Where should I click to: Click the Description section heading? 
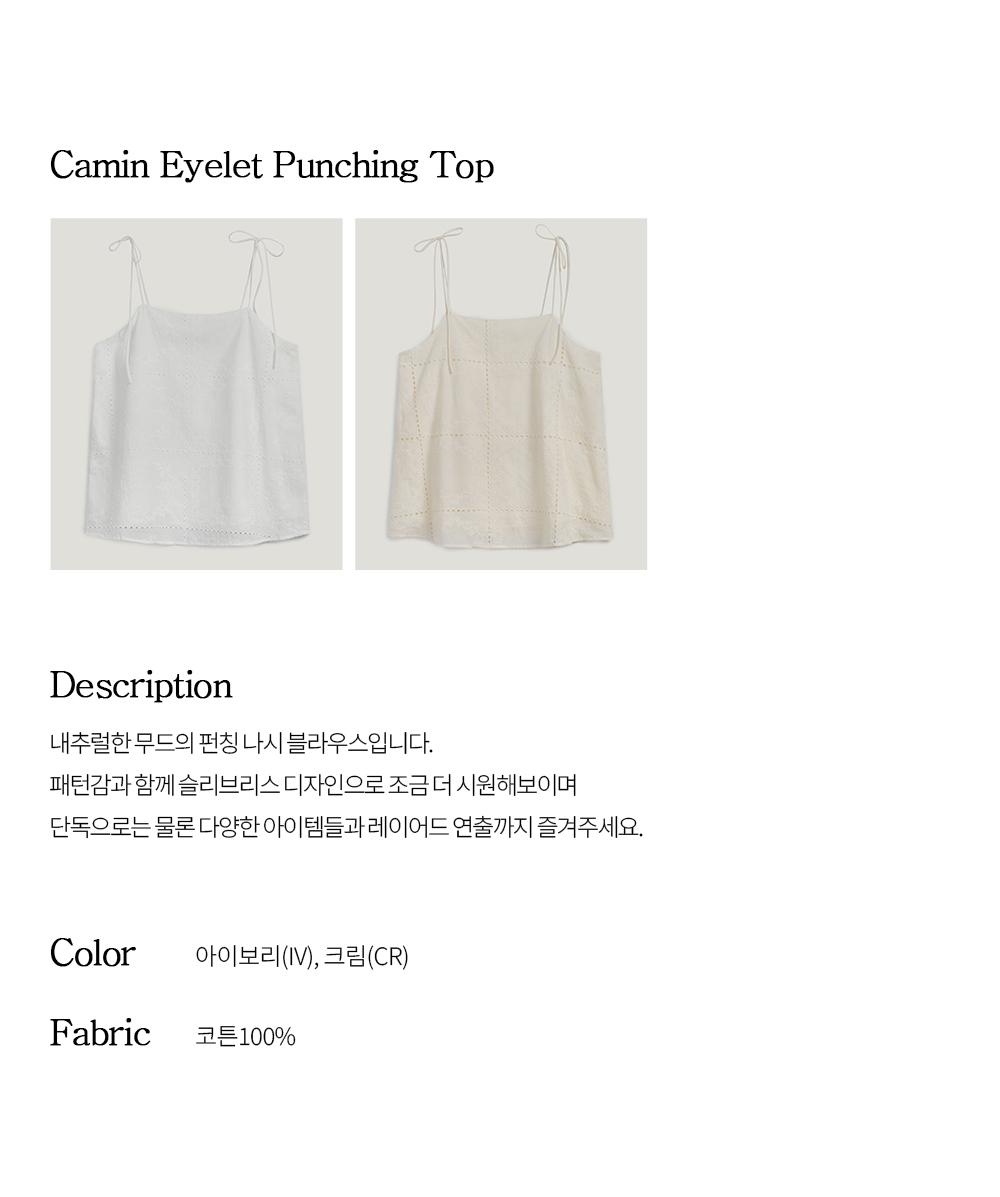point(141,686)
